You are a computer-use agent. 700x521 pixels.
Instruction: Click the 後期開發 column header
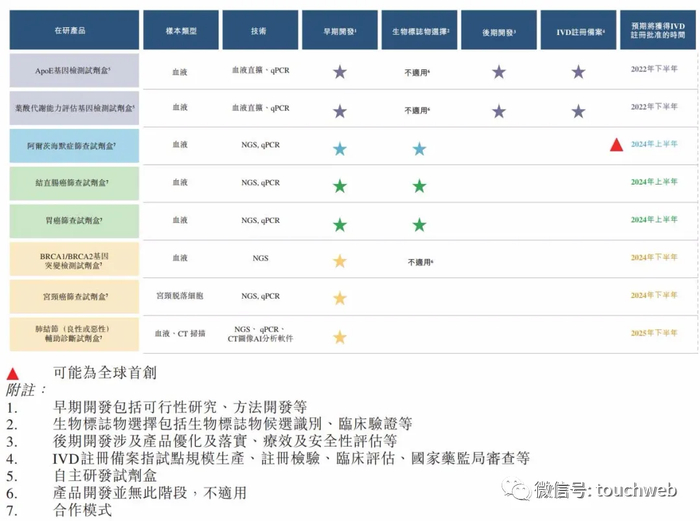coord(499,30)
